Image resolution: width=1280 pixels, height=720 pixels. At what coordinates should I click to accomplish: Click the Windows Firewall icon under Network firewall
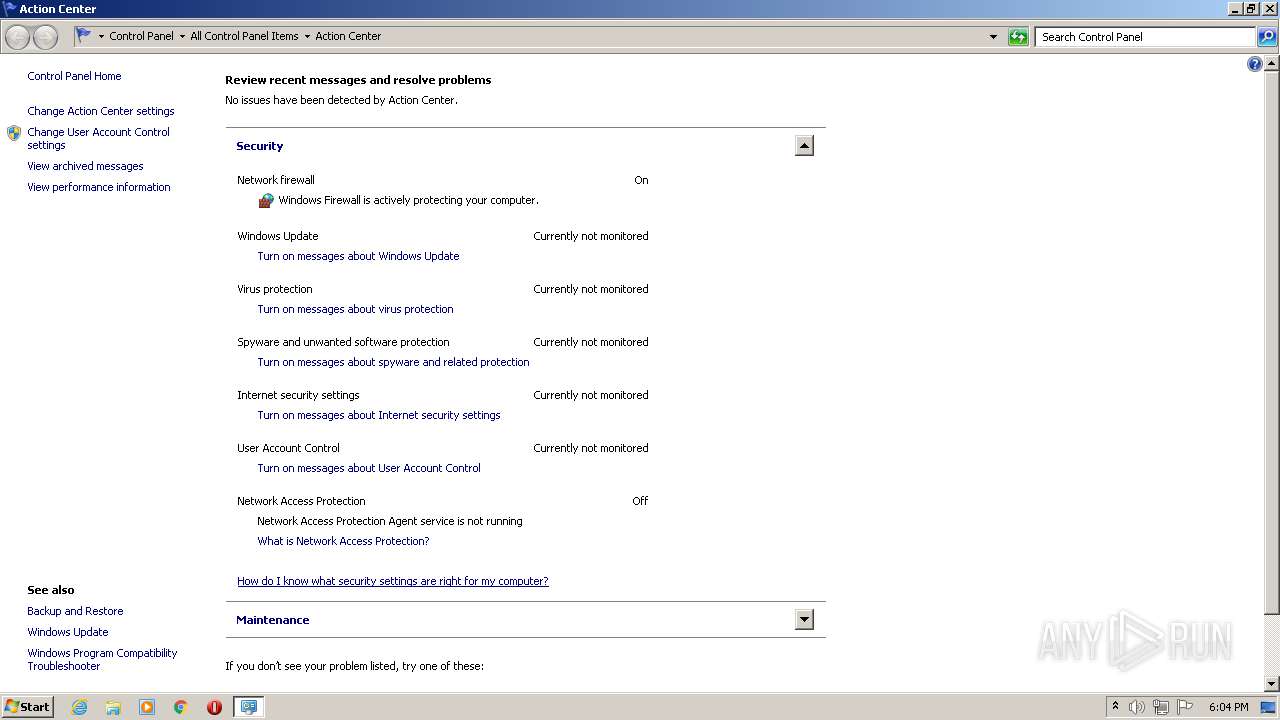pyautogui.click(x=266, y=200)
